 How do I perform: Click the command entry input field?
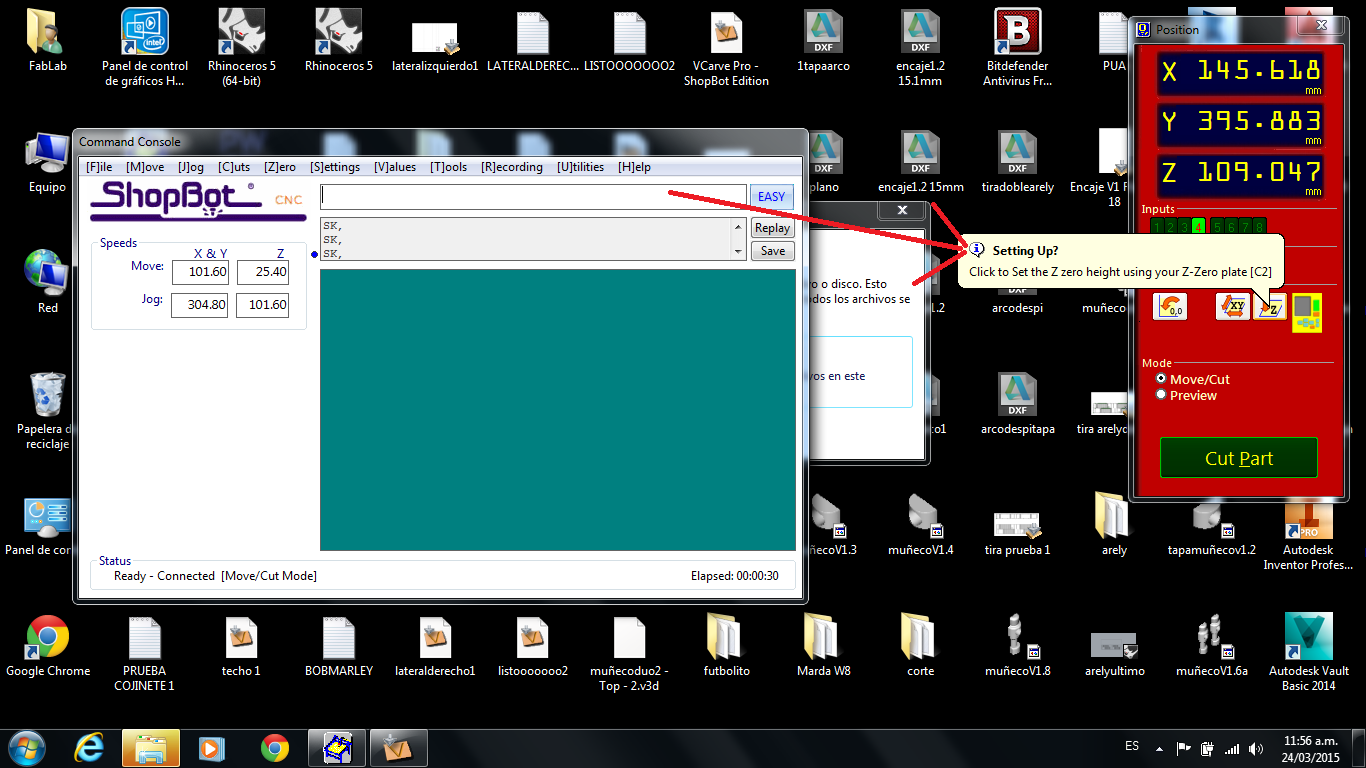pos(533,197)
